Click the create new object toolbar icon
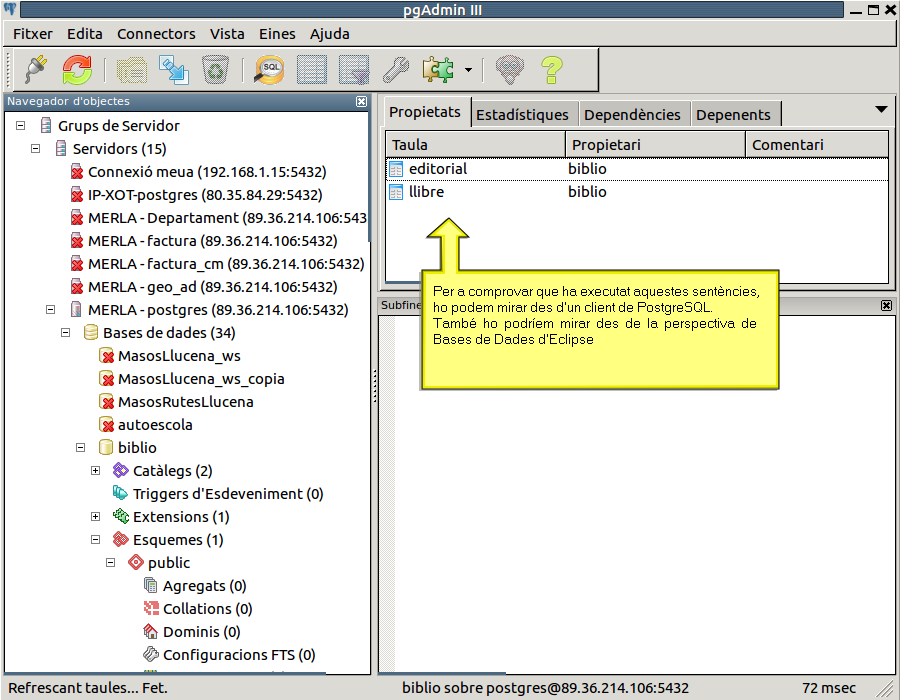Screen dimensions: 900x700 (173, 70)
